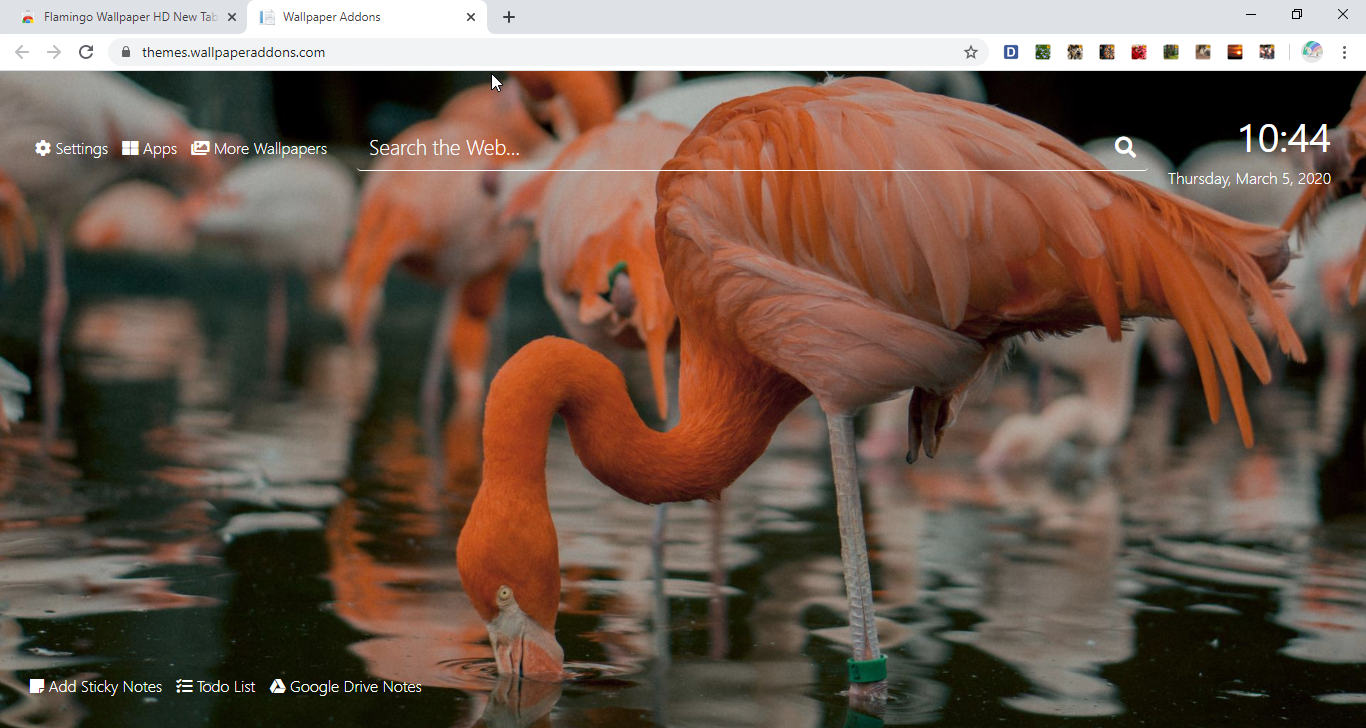Click the Todo List checklist icon
1366x728 pixels.
coord(184,686)
